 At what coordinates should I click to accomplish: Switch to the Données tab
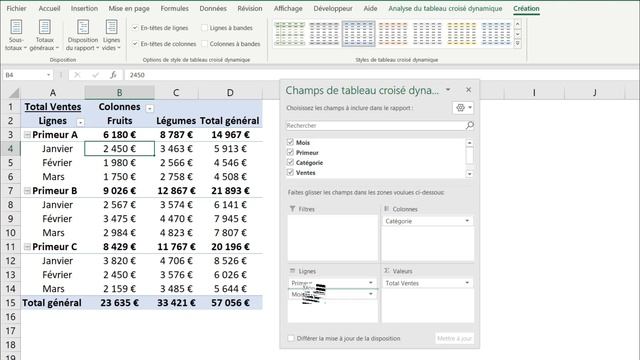tap(213, 8)
